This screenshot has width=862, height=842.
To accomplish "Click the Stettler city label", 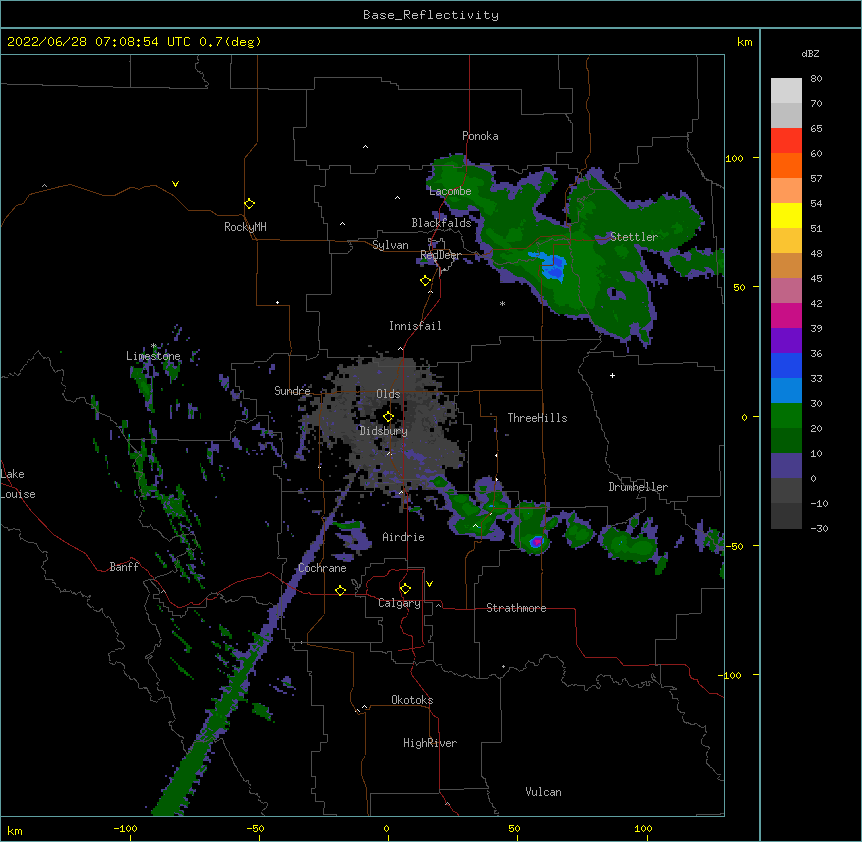I will [x=634, y=237].
